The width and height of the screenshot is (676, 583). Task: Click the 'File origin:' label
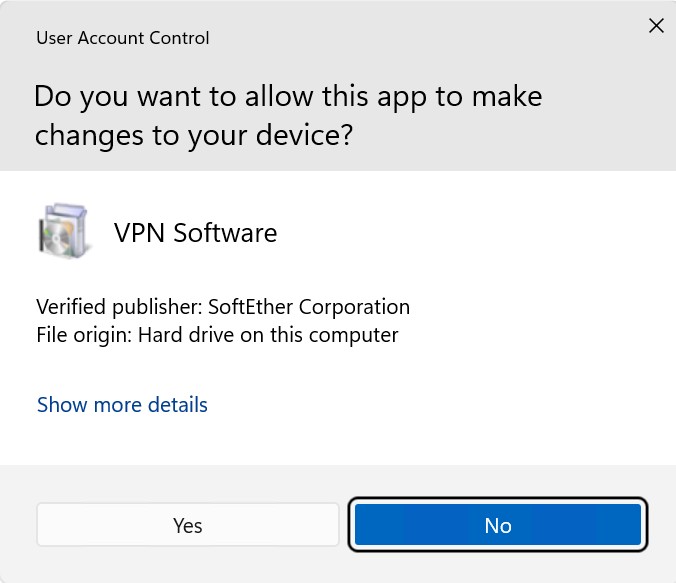(x=84, y=335)
